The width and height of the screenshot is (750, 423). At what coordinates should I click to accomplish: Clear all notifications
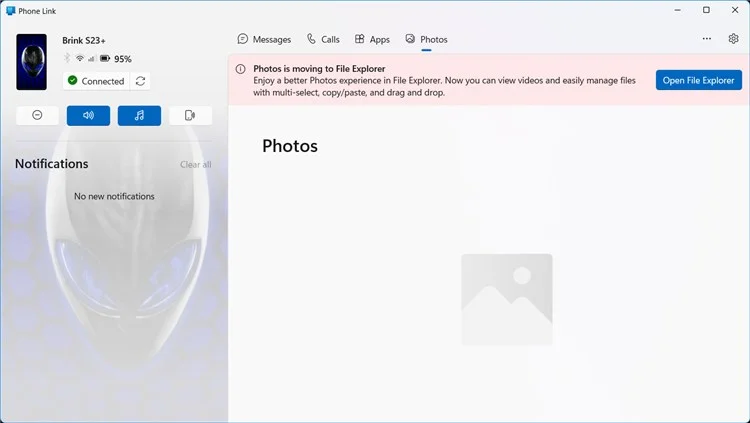(x=196, y=164)
